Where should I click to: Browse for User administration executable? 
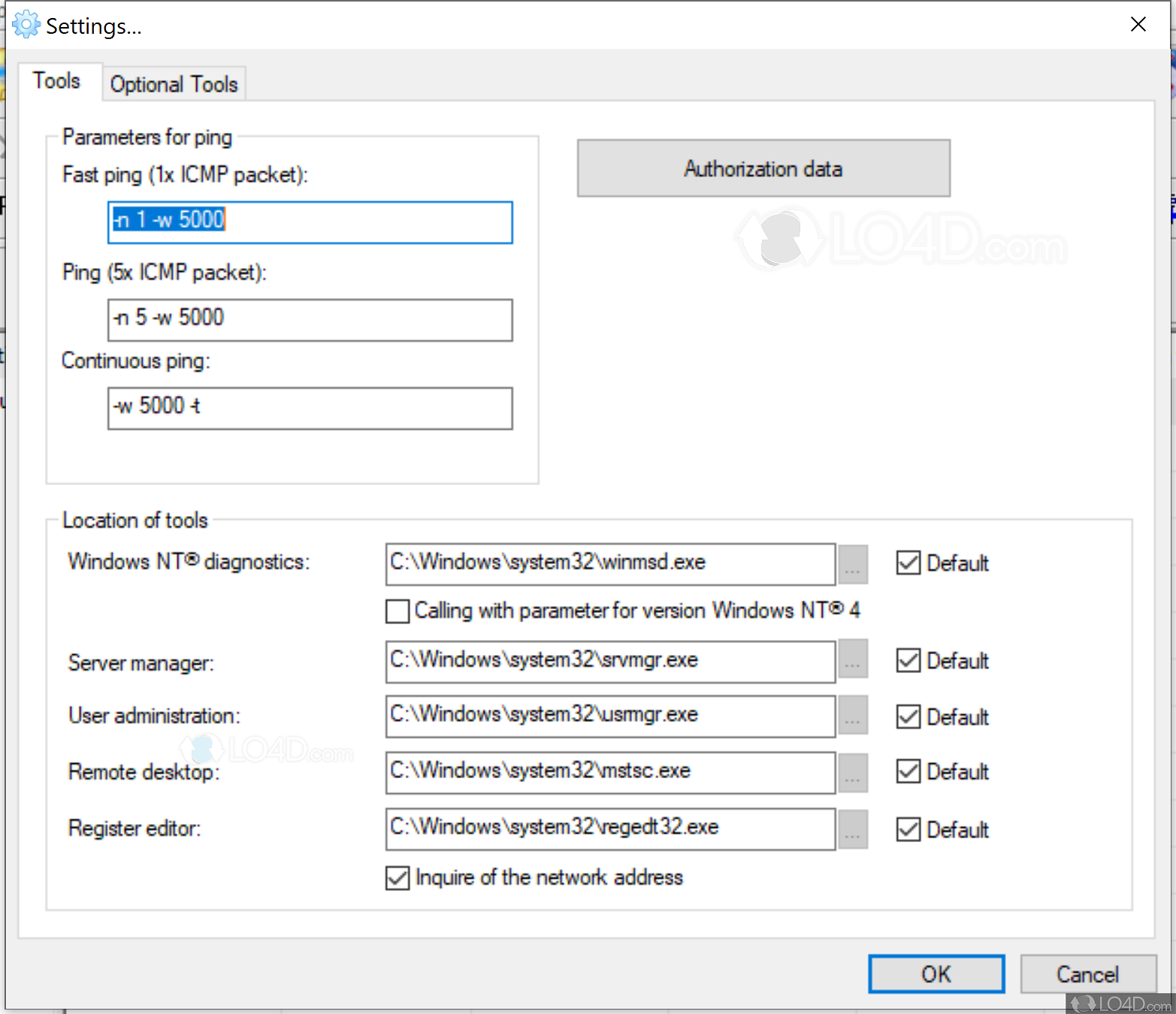[x=852, y=715]
